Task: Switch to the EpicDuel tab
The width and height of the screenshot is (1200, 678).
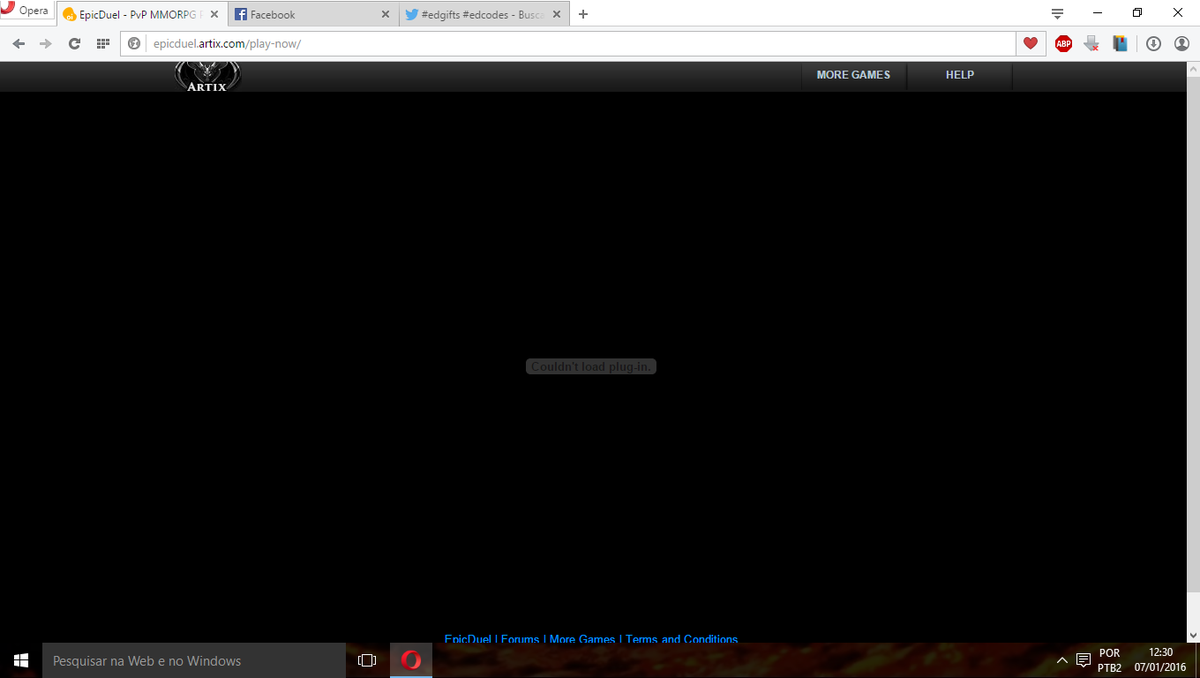Action: [x=140, y=15]
